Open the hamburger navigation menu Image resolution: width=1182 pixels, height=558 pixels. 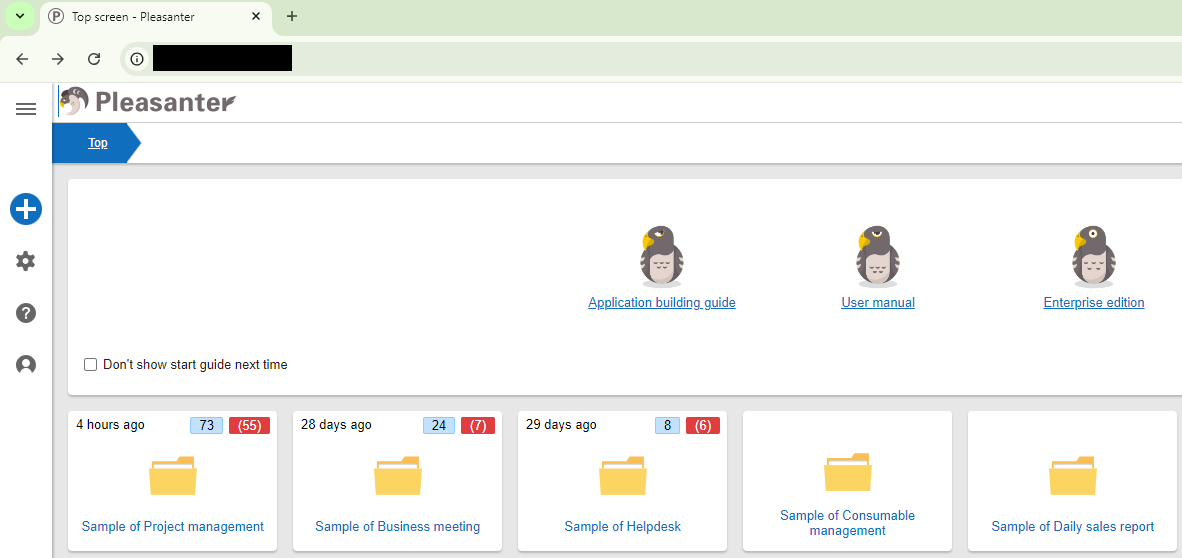point(26,109)
